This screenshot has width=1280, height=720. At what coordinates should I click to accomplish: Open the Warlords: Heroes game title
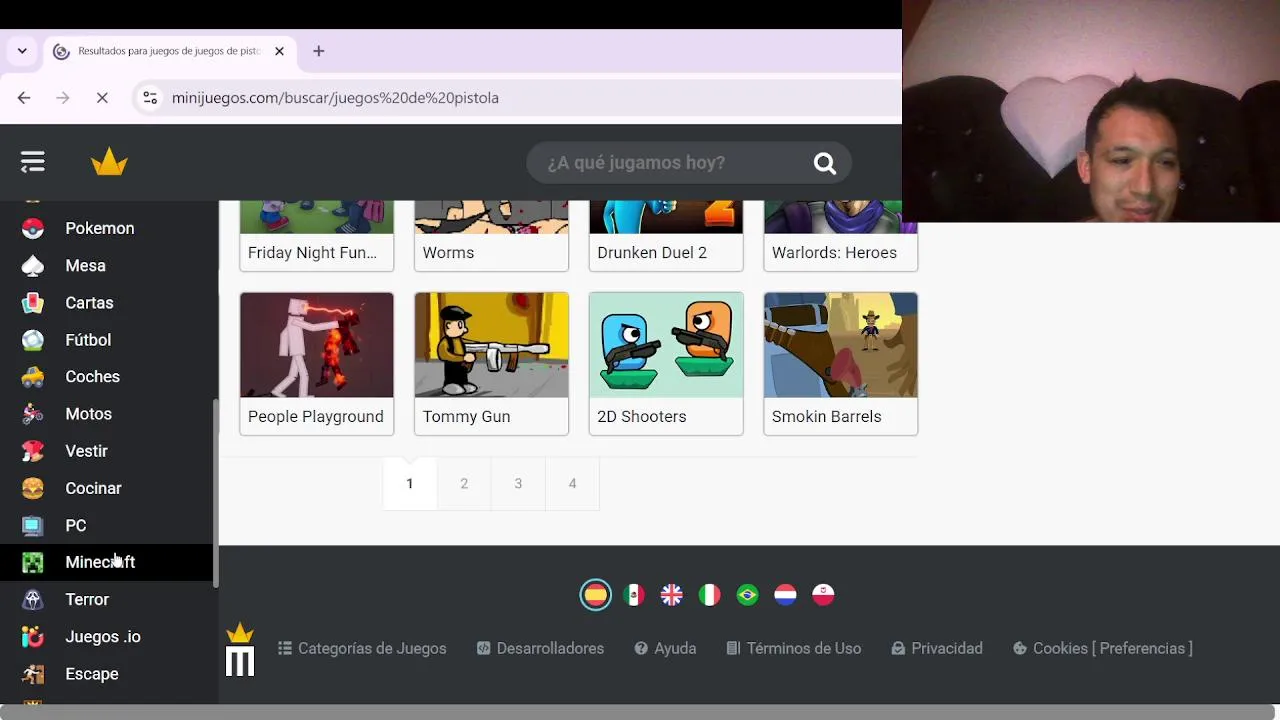click(834, 253)
